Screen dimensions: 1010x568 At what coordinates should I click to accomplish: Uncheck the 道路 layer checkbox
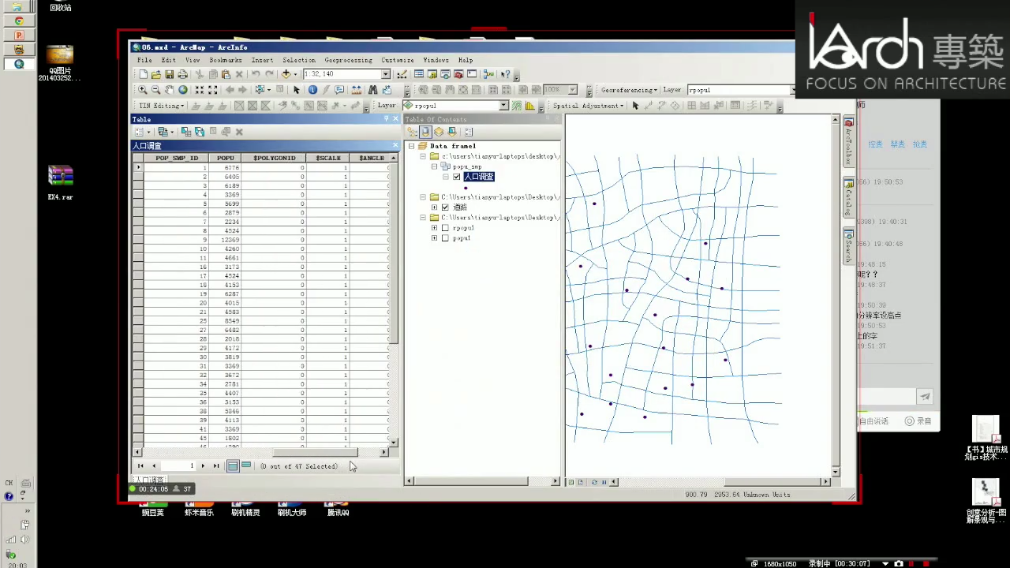click(445, 207)
